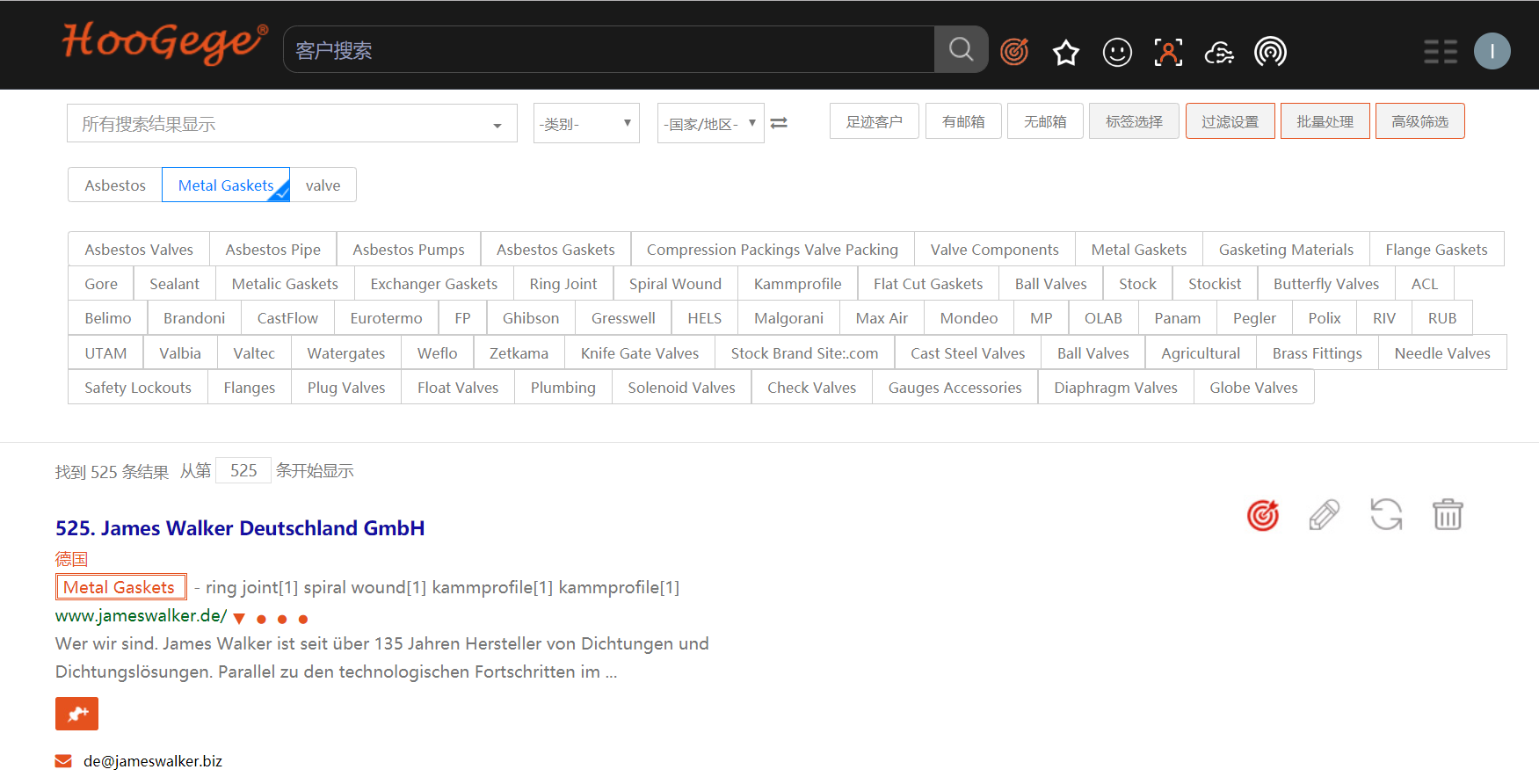
Task: Click 批量处理 batch processing button
Action: (x=1325, y=121)
